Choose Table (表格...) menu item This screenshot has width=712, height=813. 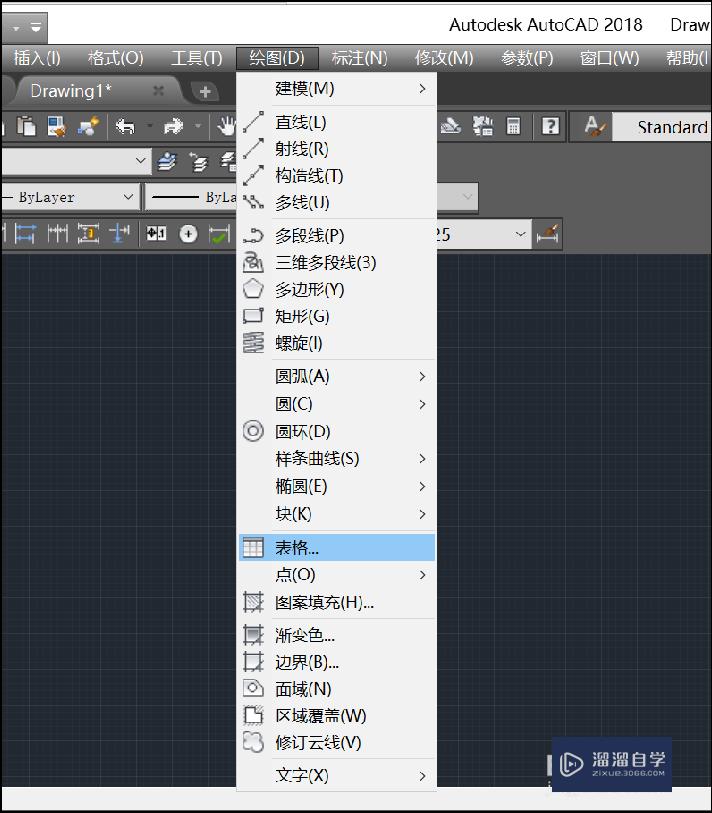click(336, 548)
